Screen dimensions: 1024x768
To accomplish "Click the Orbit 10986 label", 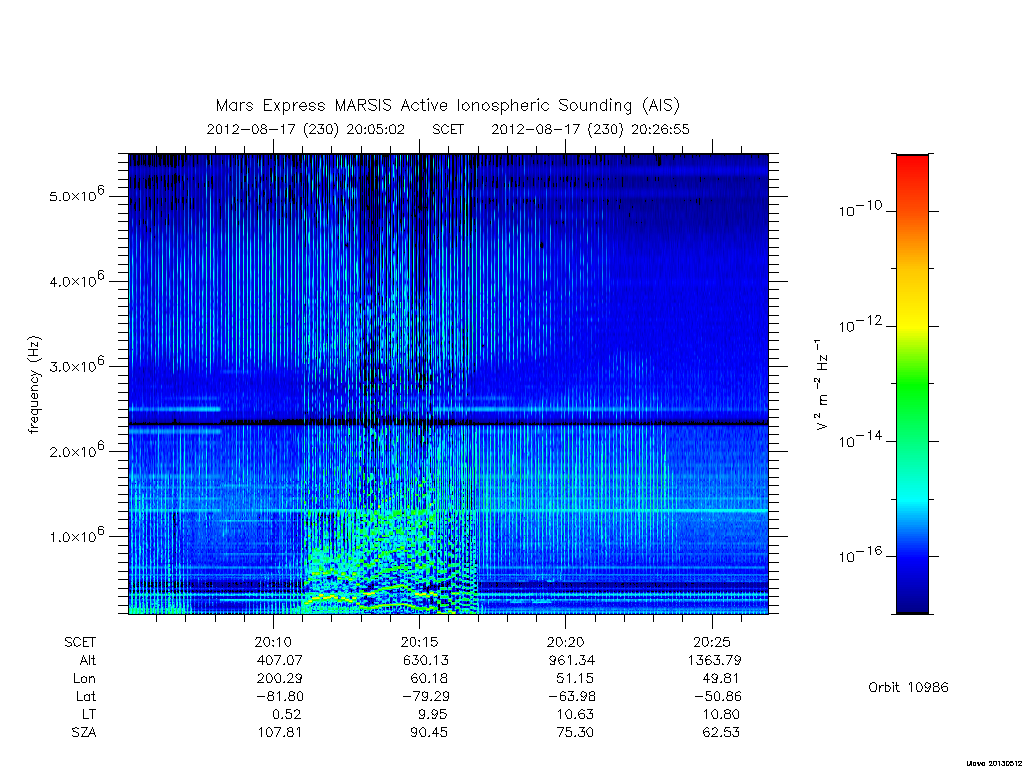I will [x=908, y=687].
